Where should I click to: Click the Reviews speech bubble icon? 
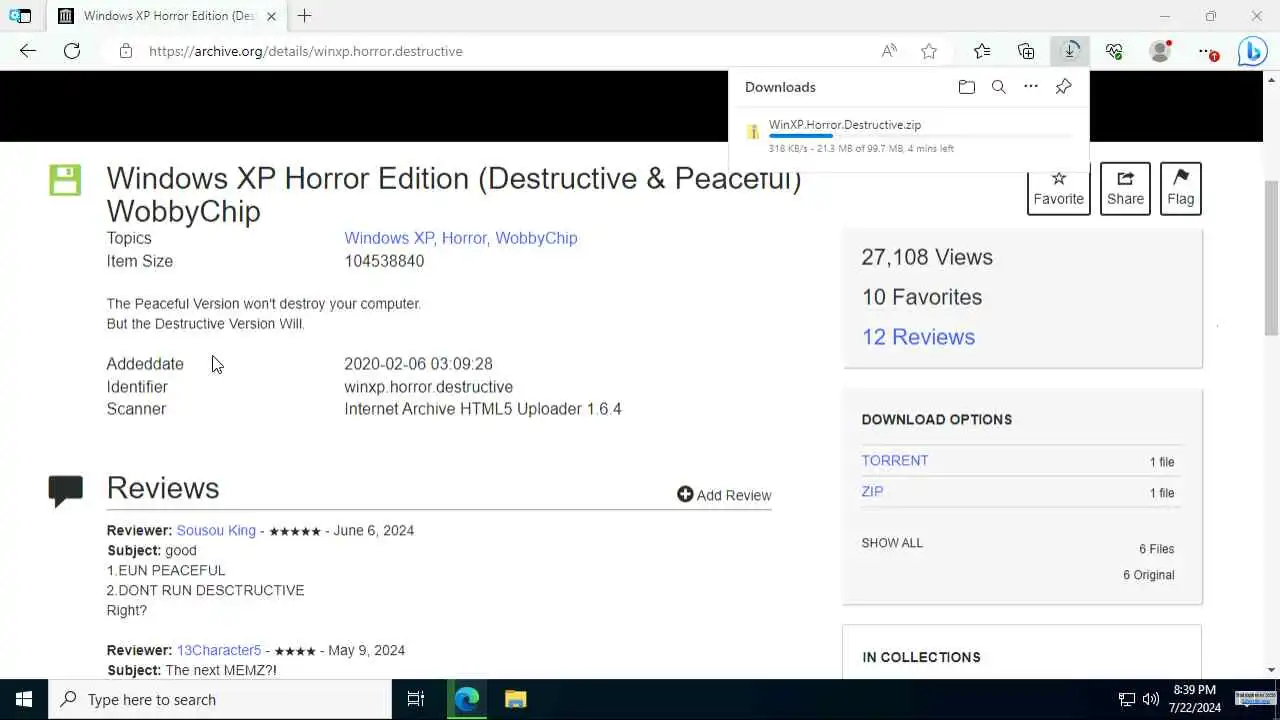point(65,491)
